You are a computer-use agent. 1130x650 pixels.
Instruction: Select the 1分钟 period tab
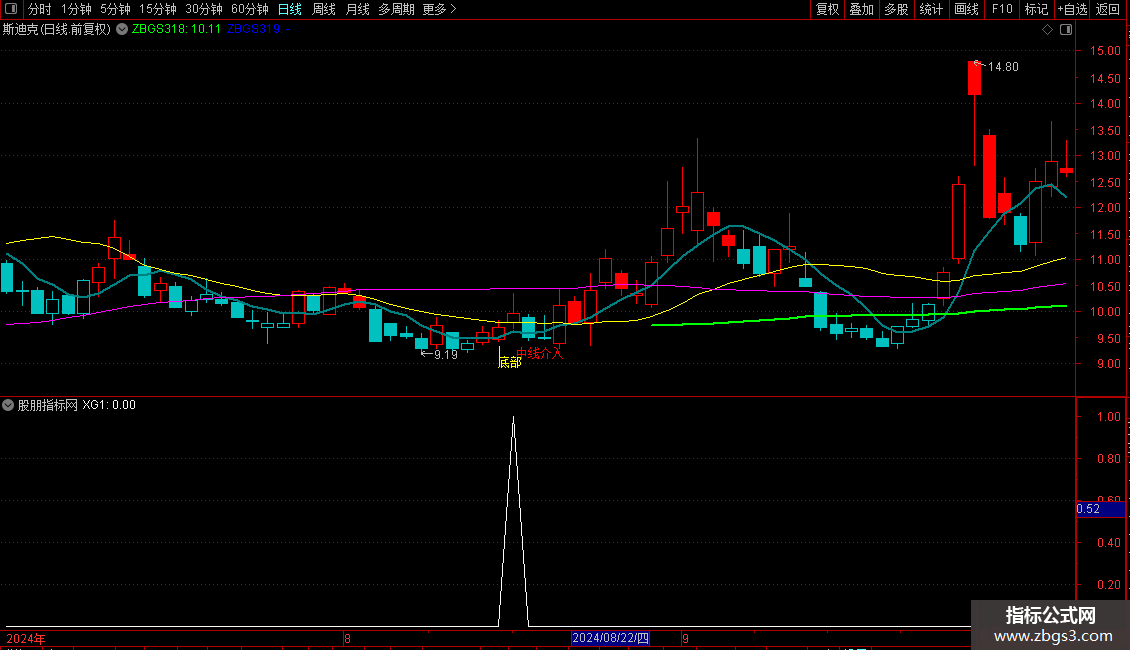(x=76, y=9)
